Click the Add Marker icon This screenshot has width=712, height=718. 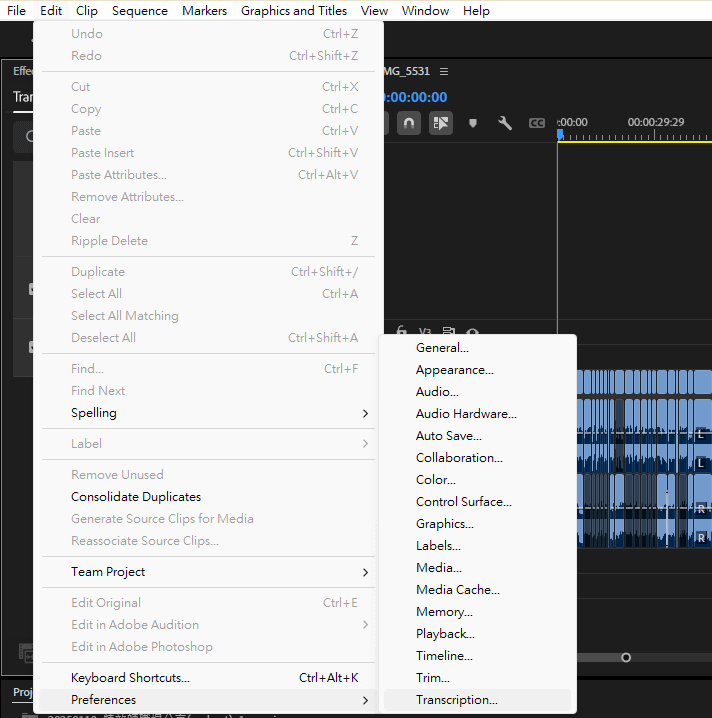pos(473,123)
